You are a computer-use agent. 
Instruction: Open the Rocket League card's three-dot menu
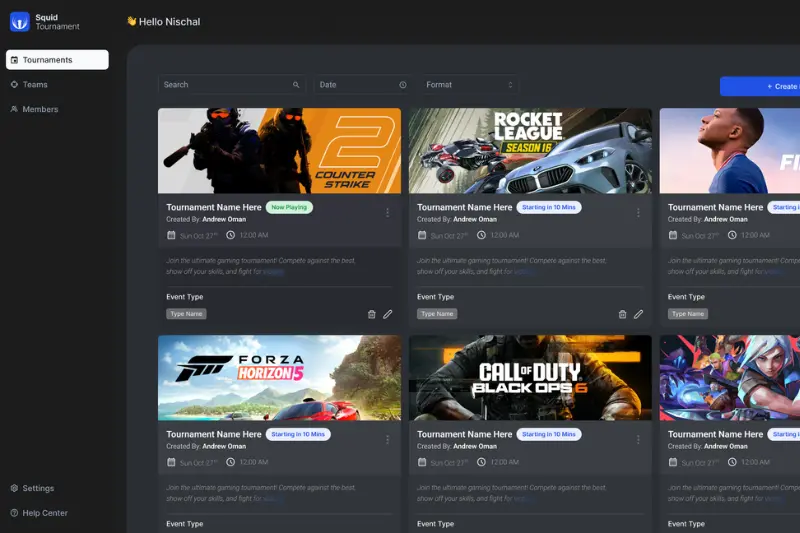click(638, 212)
